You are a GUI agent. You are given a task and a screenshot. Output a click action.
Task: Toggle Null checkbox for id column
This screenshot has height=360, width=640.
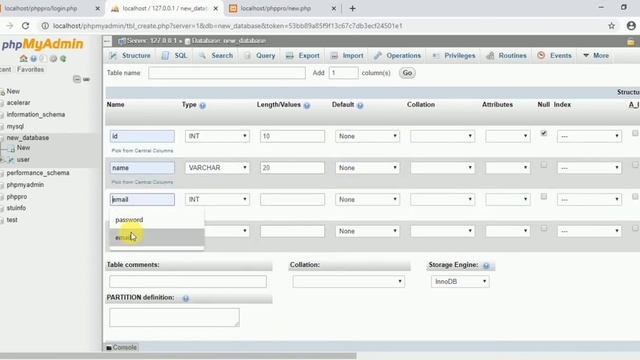543,133
